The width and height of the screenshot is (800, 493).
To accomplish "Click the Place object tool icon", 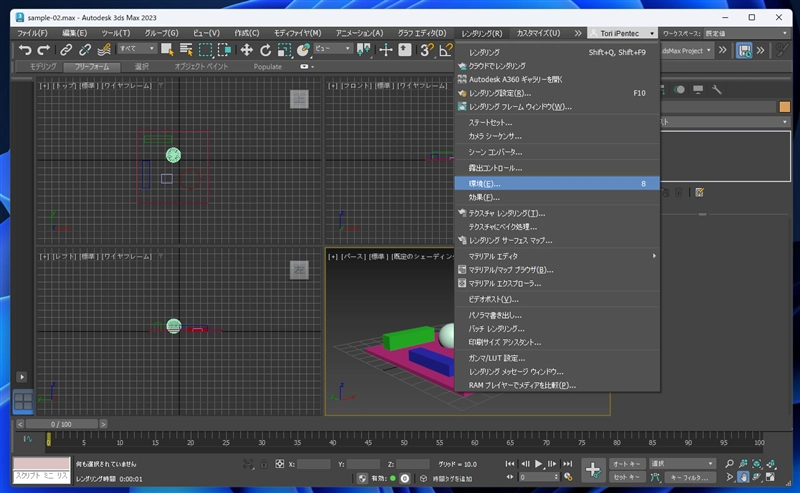I will (304, 50).
